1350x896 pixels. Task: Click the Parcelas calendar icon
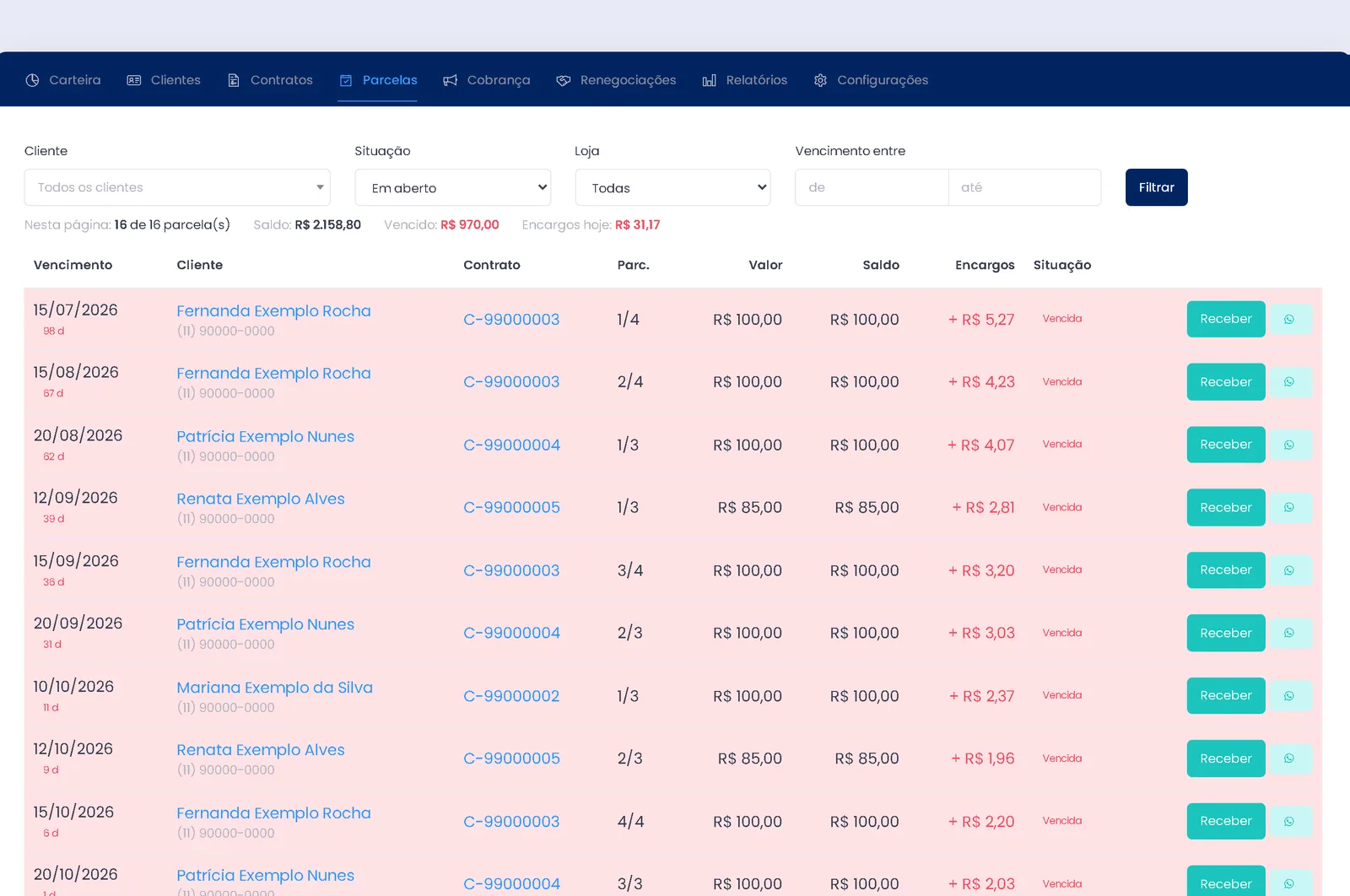(x=346, y=80)
